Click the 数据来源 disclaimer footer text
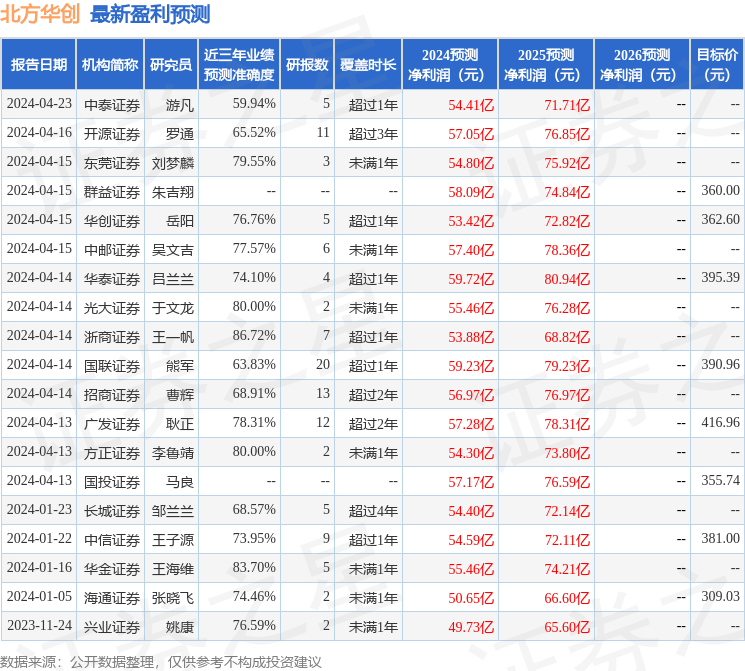This screenshot has height=671, width=745. click(161, 661)
